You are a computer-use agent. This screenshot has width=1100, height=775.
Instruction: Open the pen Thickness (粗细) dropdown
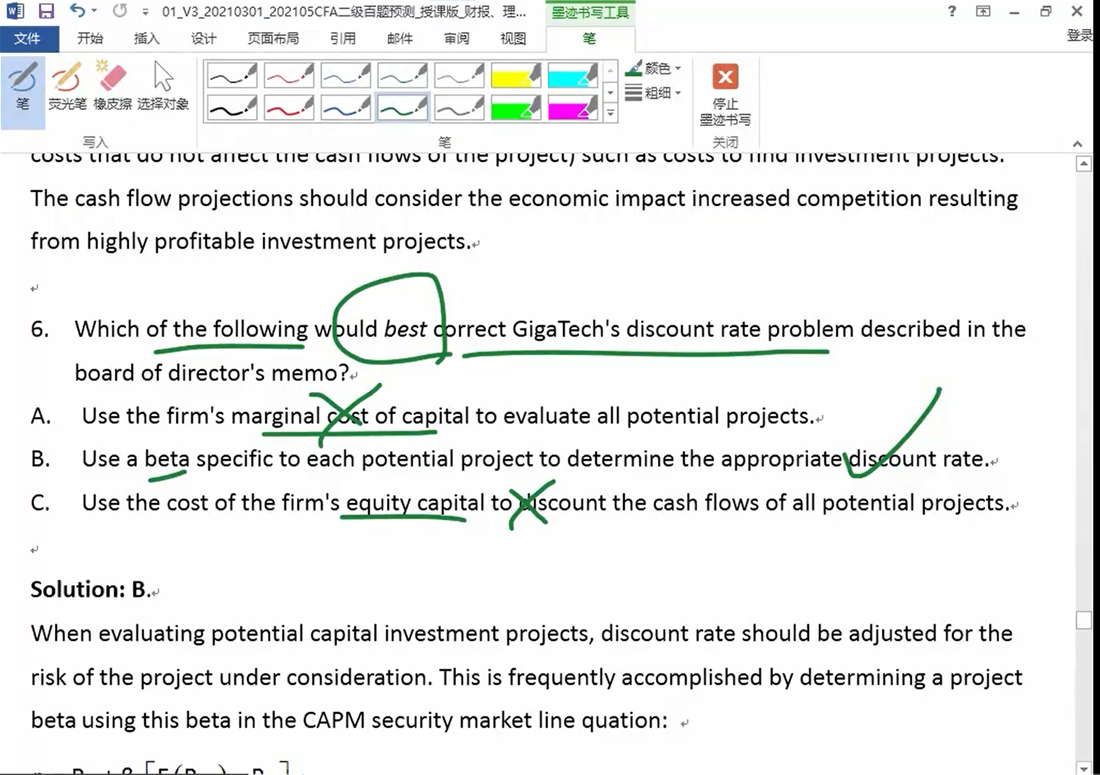(x=654, y=93)
